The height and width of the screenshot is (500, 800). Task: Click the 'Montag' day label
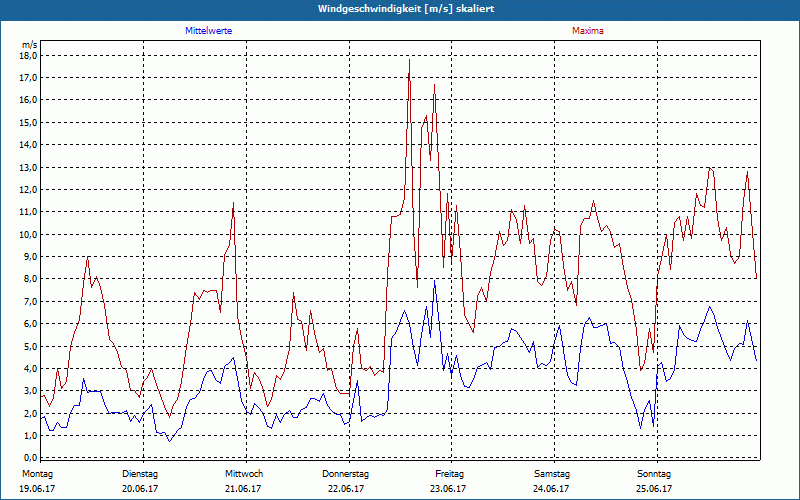click(37, 474)
